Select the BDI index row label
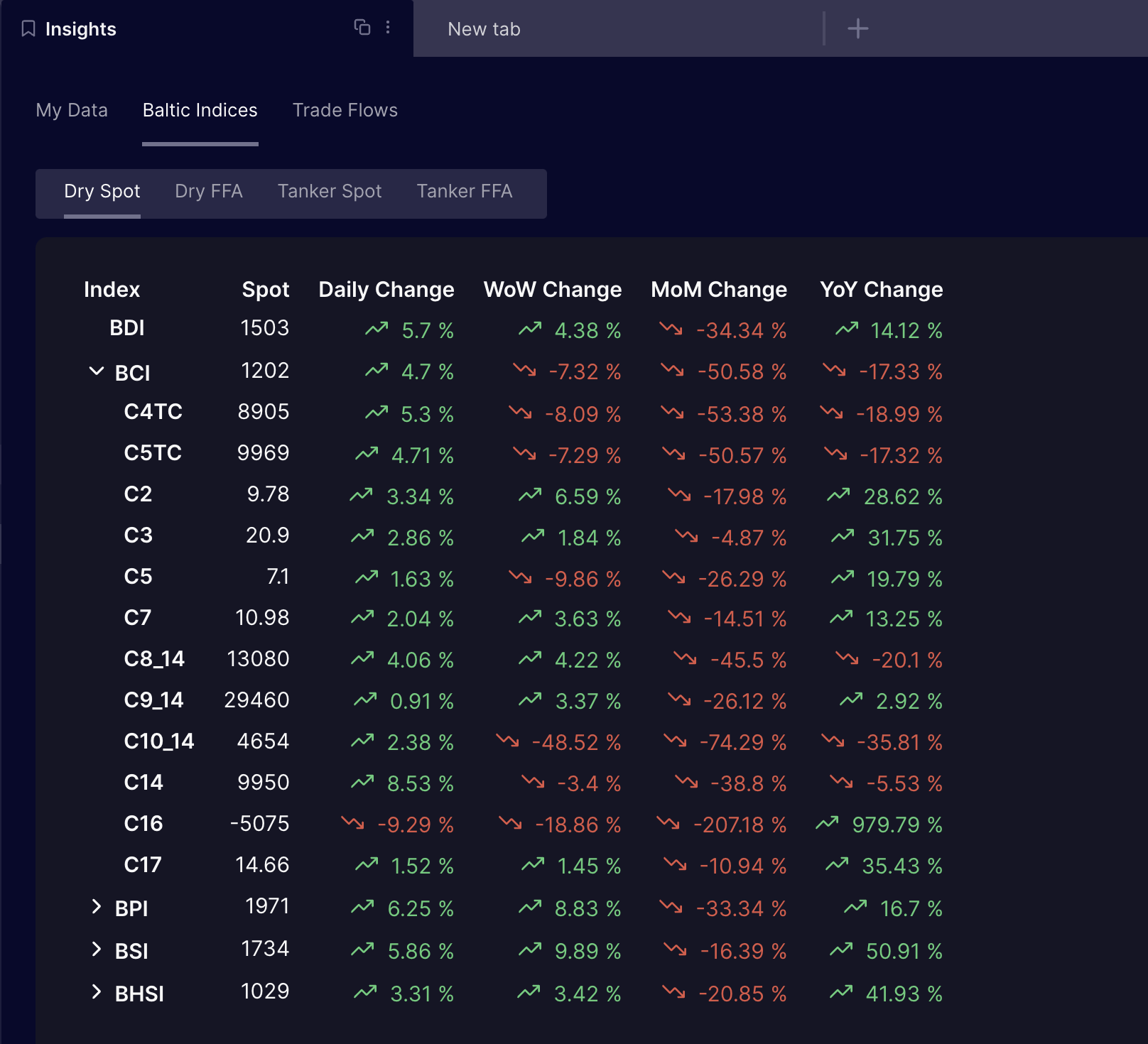The image size is (1148, 1044). [127, 328]
